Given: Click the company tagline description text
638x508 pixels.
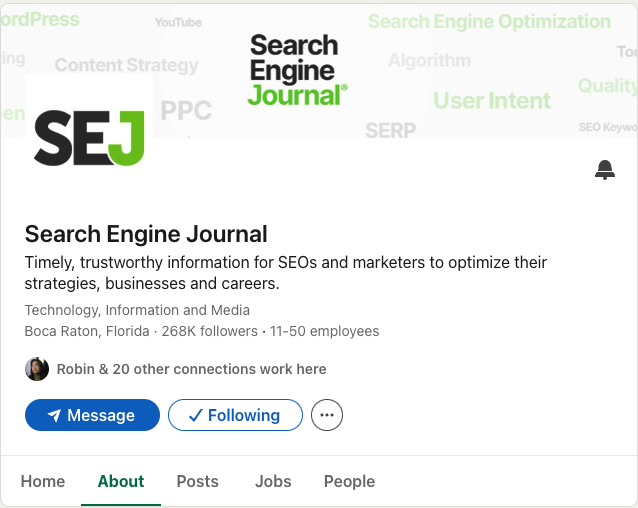Looking at the screenshot, I should 285,273.
